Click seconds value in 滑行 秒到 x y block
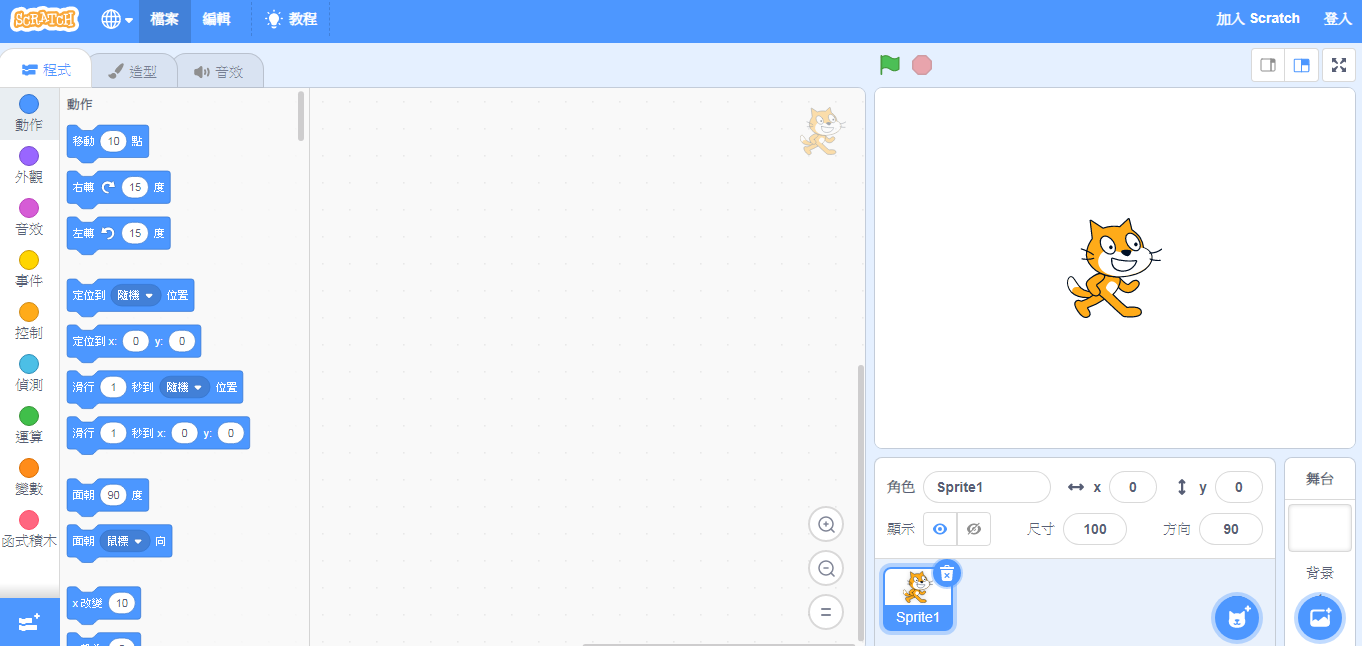This screenshot has height=646, width=1362. pos(113,433)
